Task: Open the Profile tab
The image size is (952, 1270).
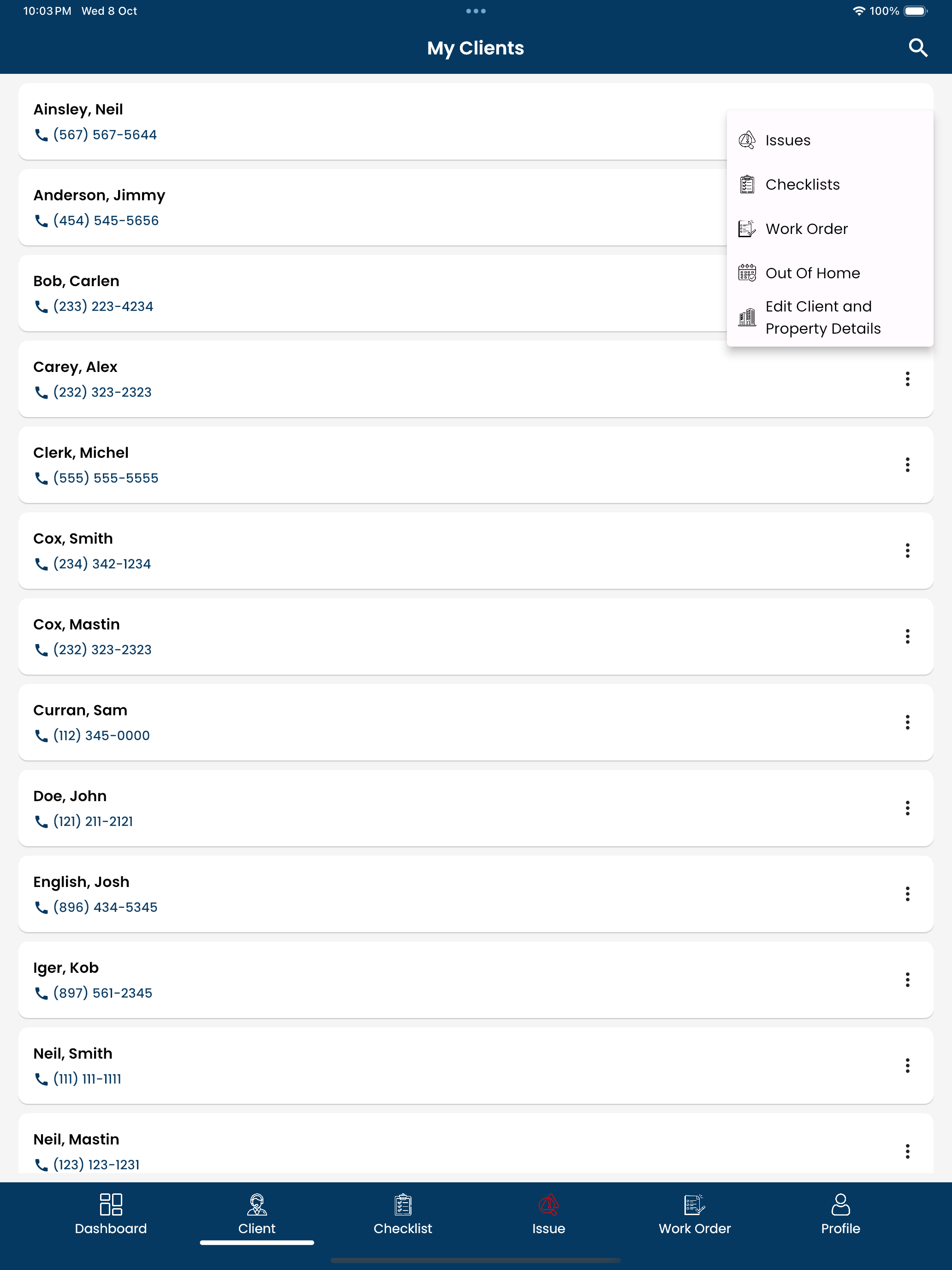Action: 840,1214
